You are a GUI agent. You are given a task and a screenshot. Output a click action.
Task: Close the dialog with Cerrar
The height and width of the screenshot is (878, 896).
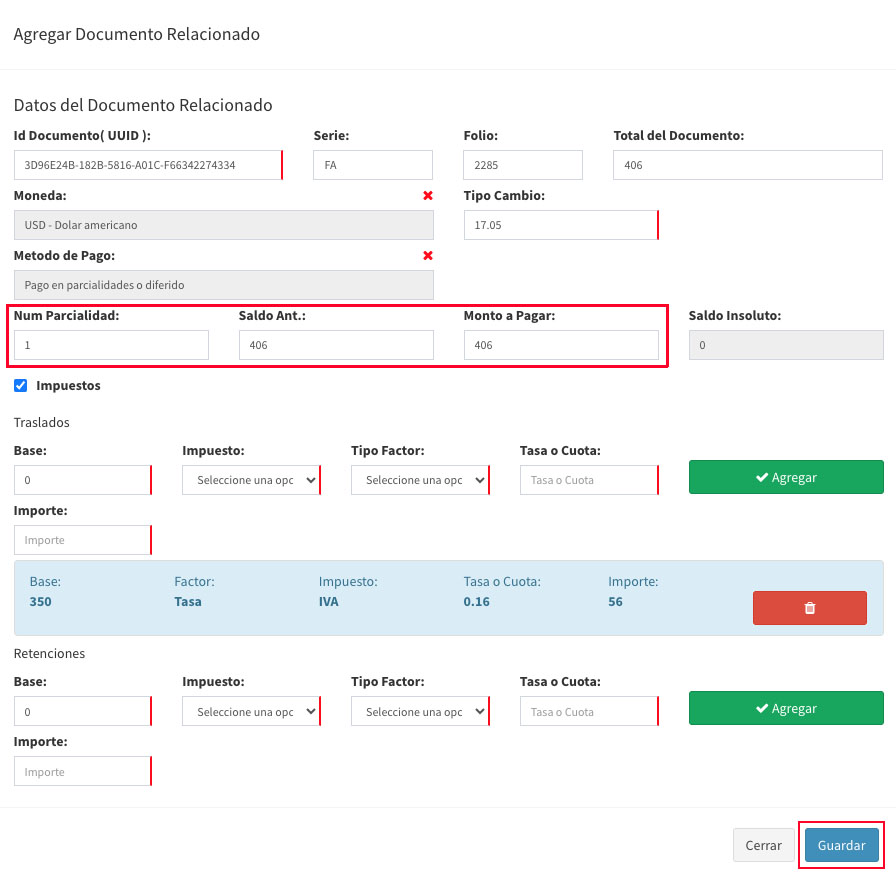(763, 845)
